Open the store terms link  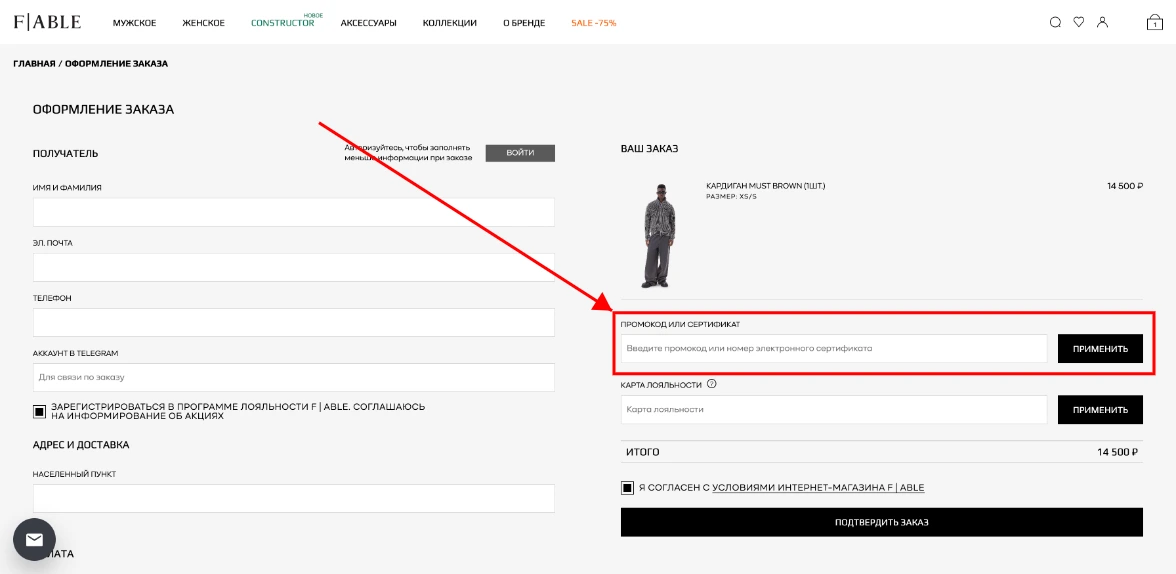(x=818, y=488)
